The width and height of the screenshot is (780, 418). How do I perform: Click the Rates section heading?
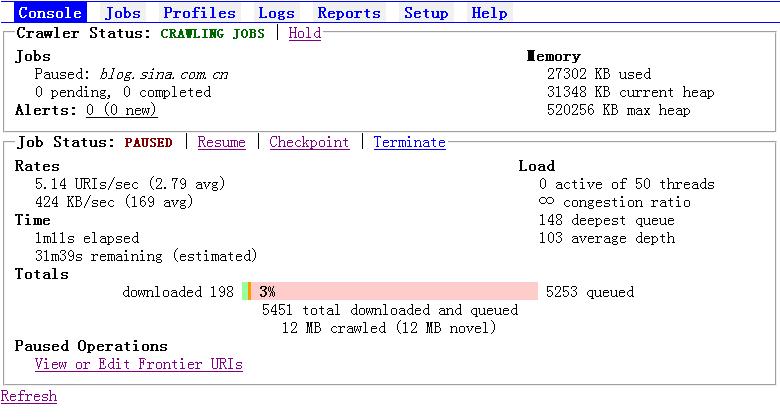37,166
